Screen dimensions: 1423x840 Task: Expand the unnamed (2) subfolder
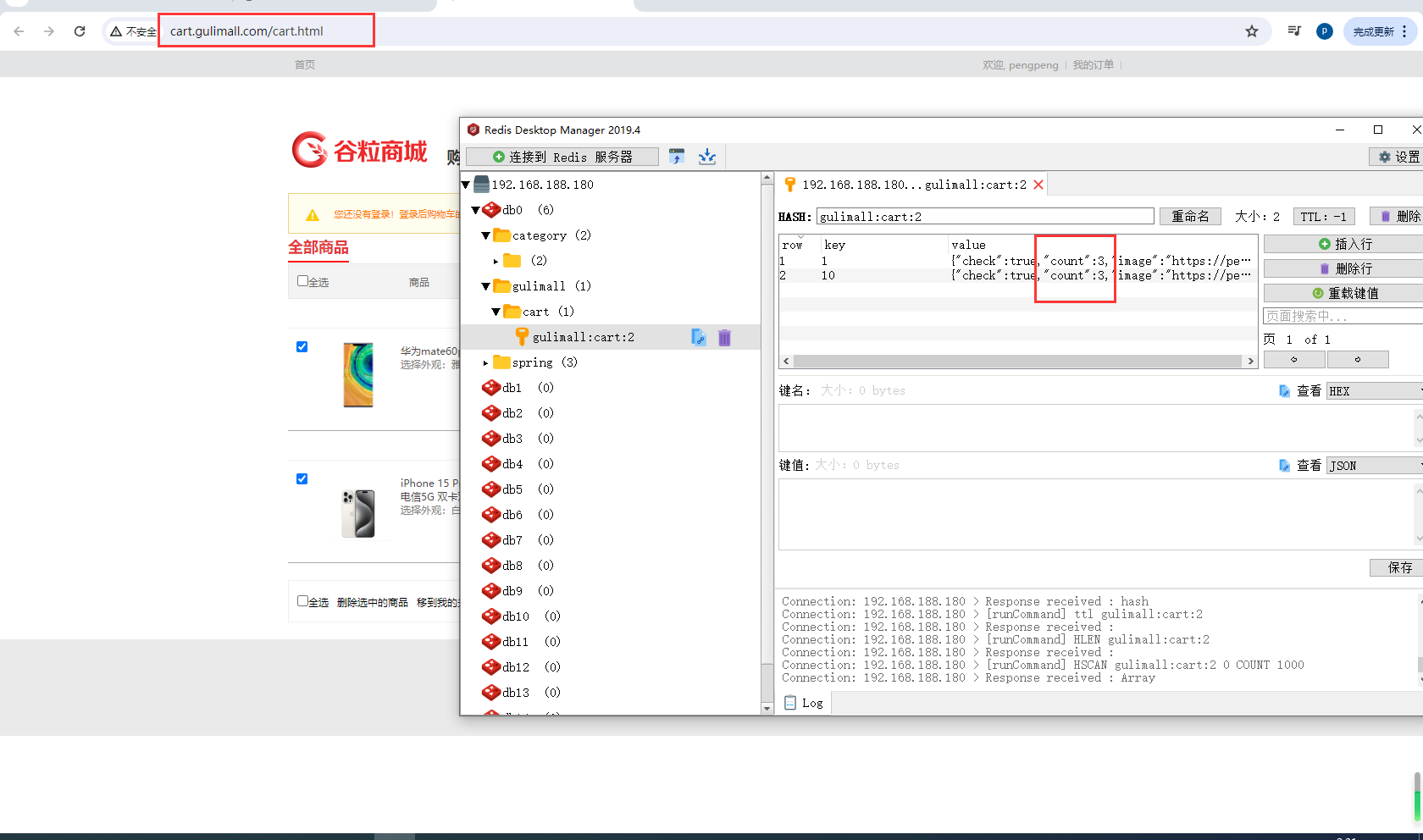[496, 261]
